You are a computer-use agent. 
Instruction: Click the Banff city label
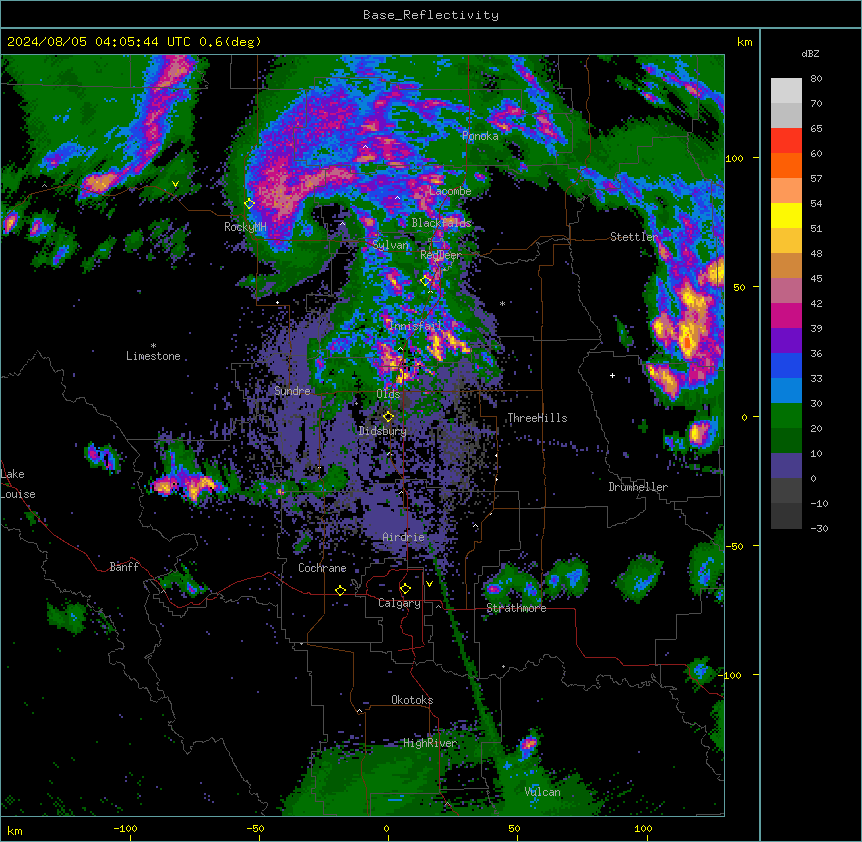point(124,567)
